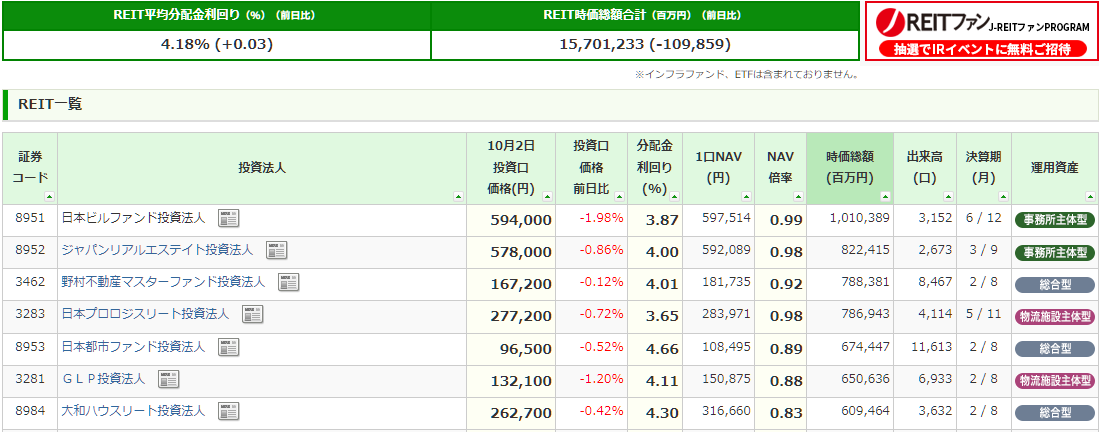Go to 野村不動産マスターファンド投資法人 page
Image resolution: width=1100 pixels, height=432 pixels.
click(x=163, y=282)
